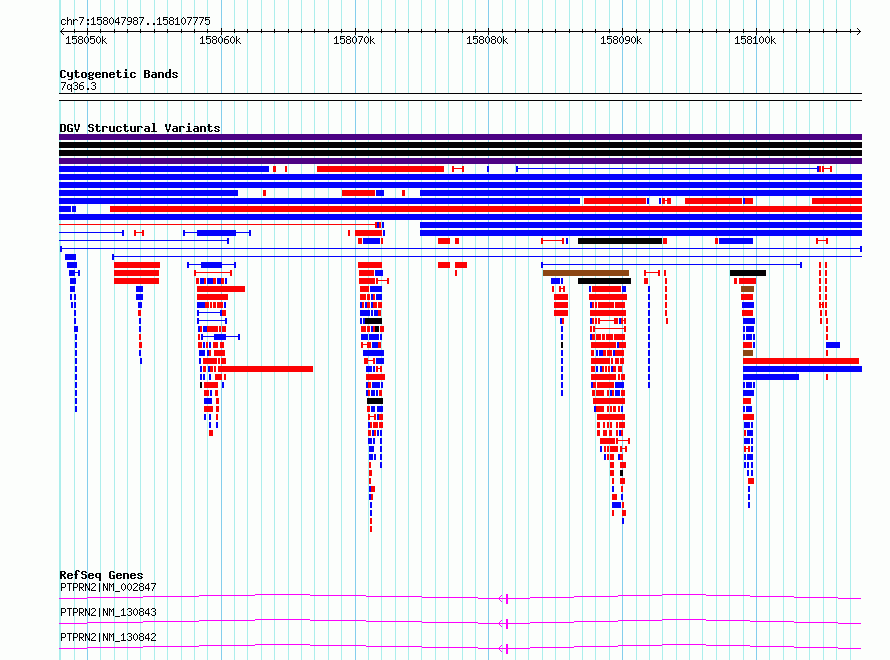The height and width of the screenshot is (660, 890).
Task: Open the PTPRN2|NM_130843 gene label
Action: 108,612
